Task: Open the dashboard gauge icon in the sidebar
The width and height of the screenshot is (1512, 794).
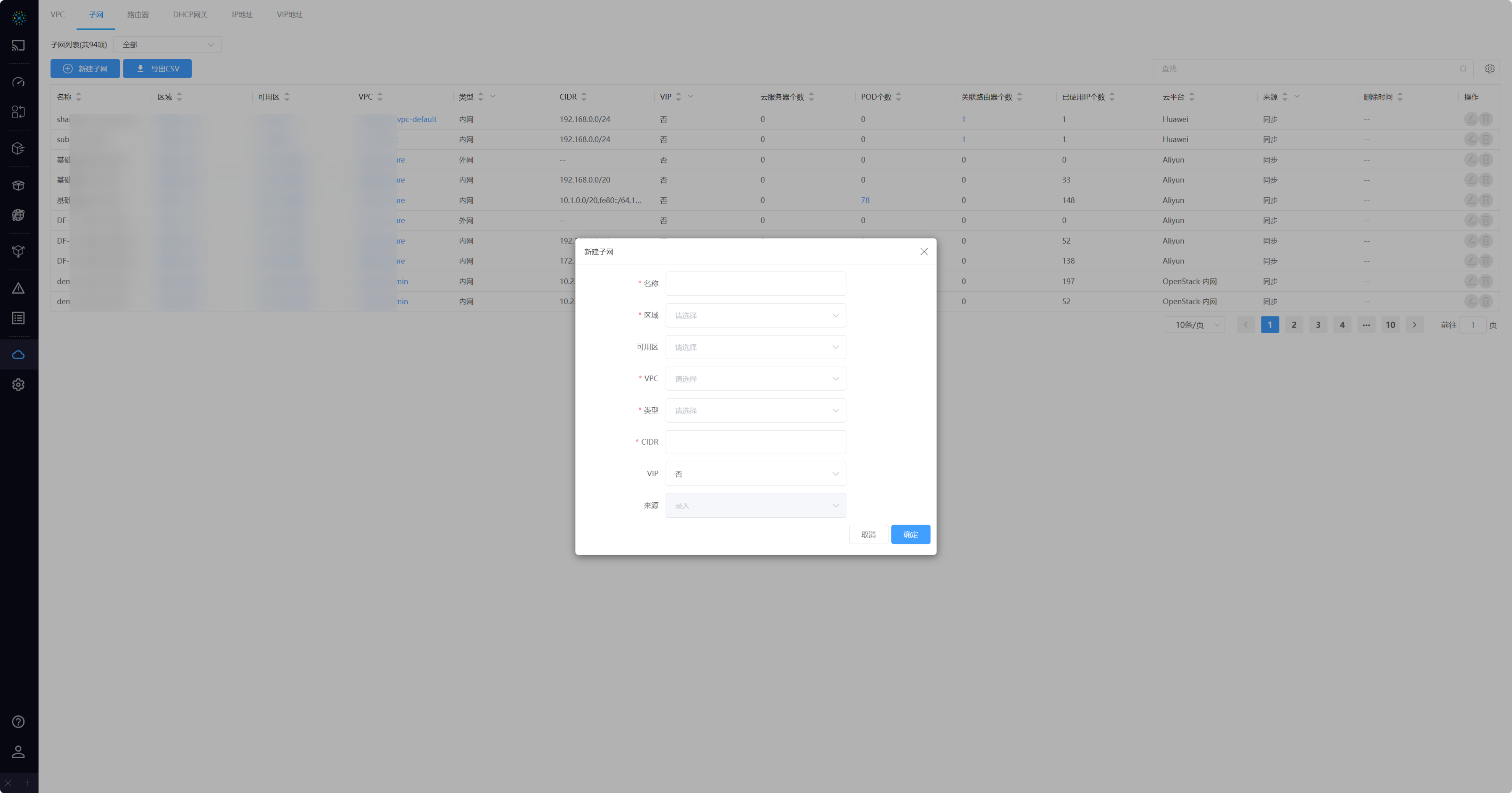Action: pos(18,82)
